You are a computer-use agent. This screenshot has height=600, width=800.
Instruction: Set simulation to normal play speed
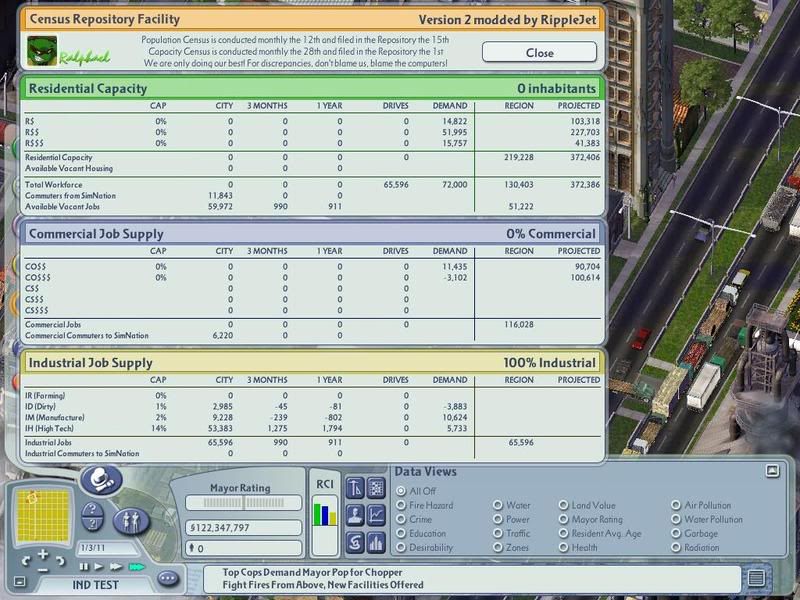point(99,567)
